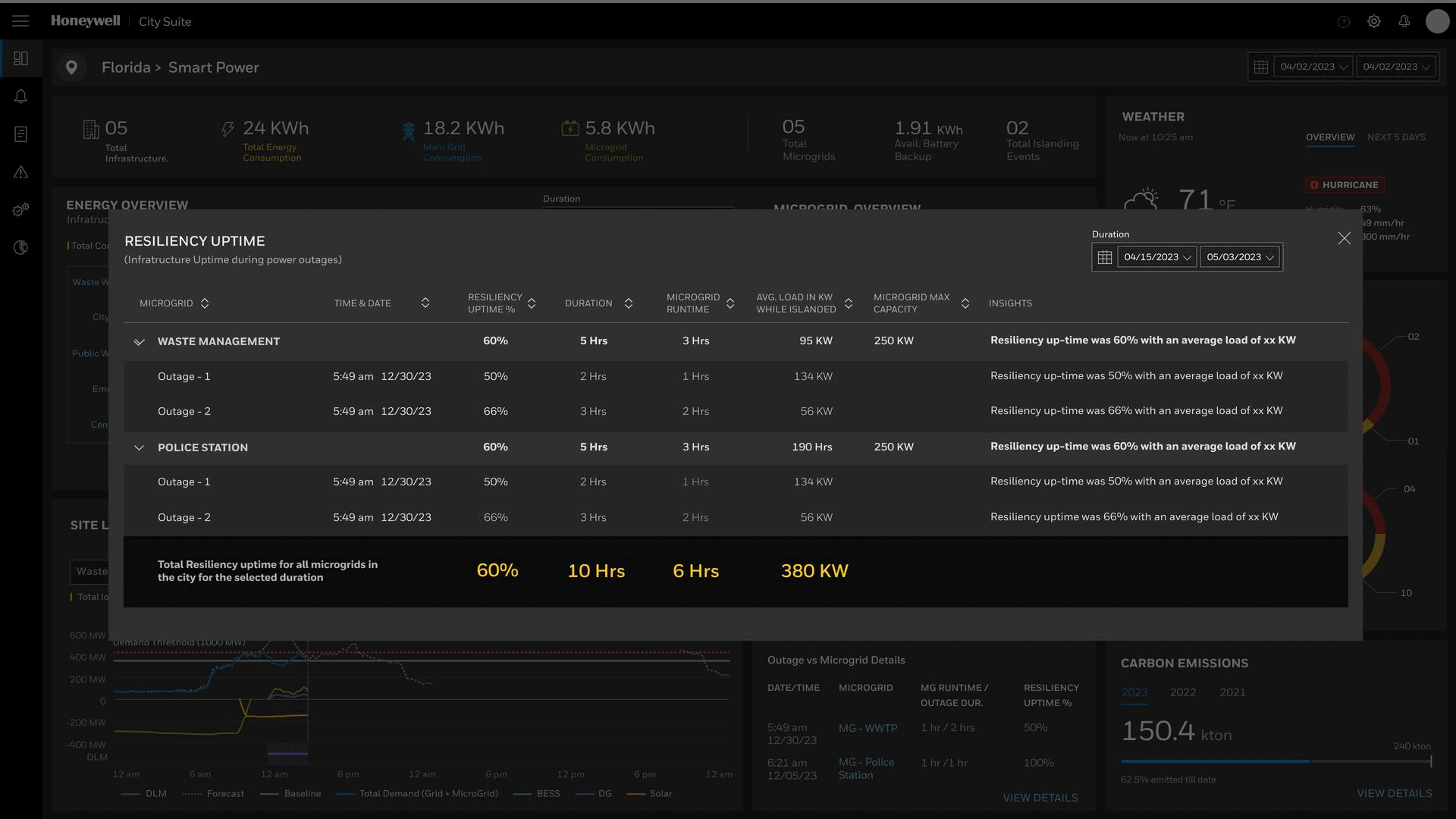
Task: Switch to Next 5 Days weather tab
Action: [x=1395, y=137]
